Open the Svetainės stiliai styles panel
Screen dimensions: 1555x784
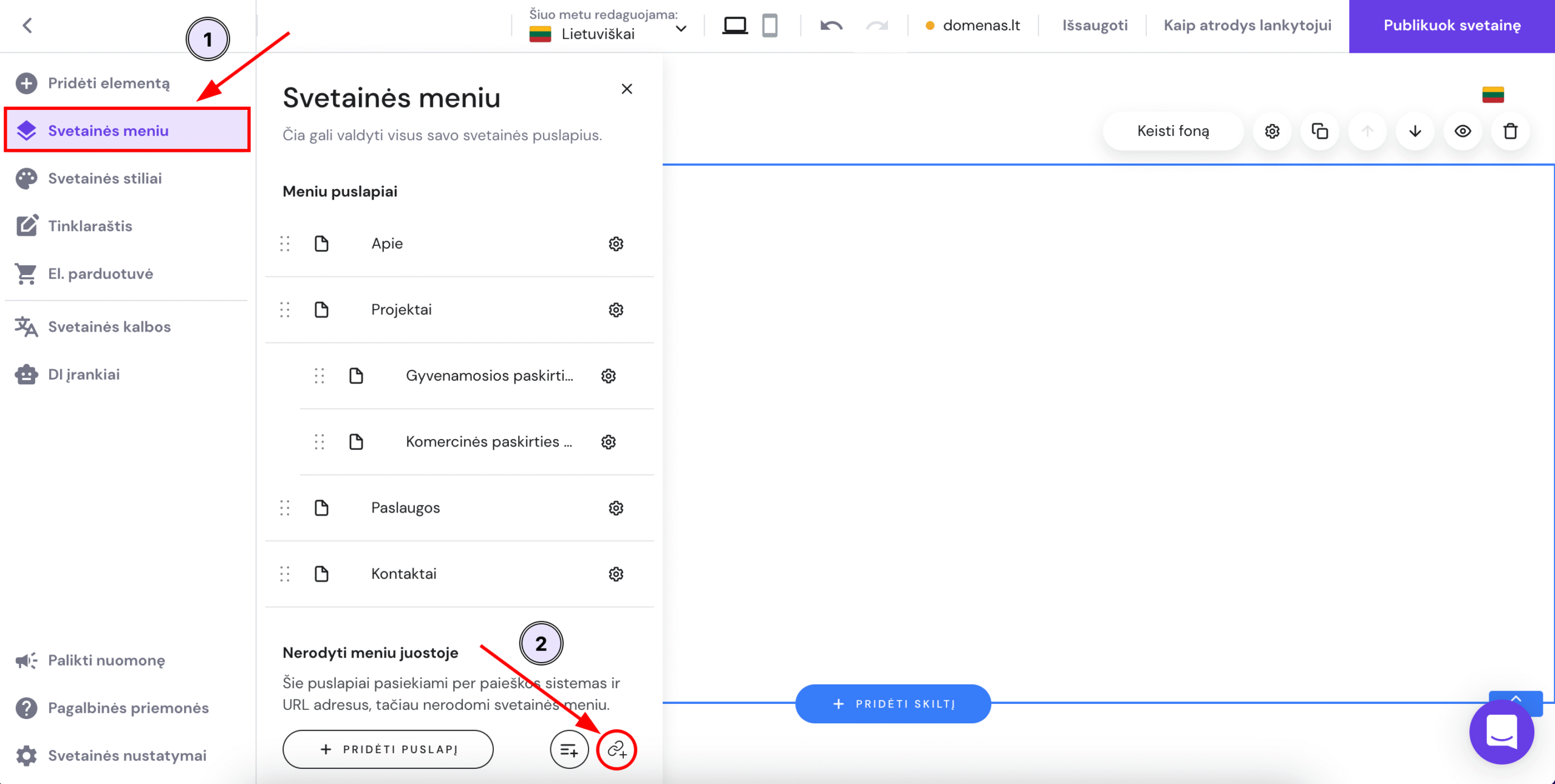click(104, 178)
